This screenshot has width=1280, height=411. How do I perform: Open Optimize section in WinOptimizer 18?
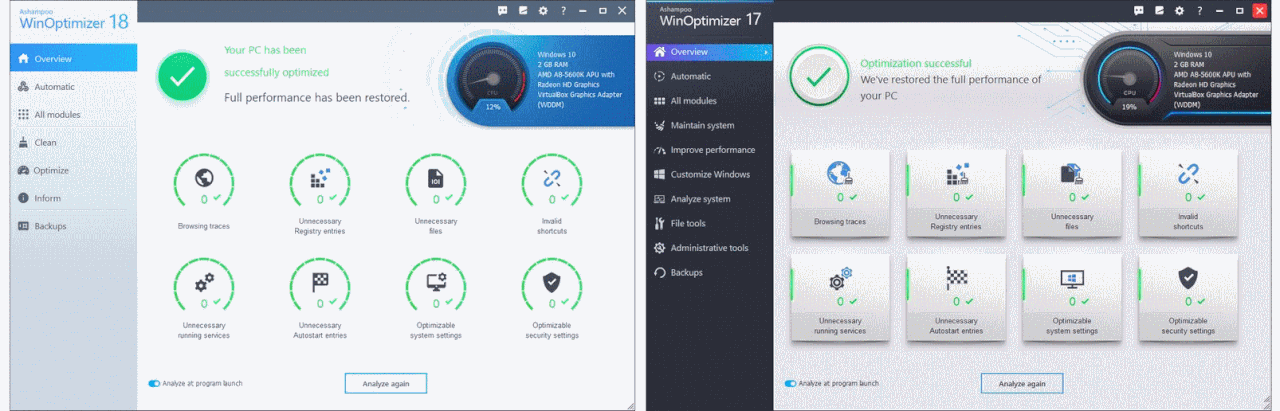73,171
